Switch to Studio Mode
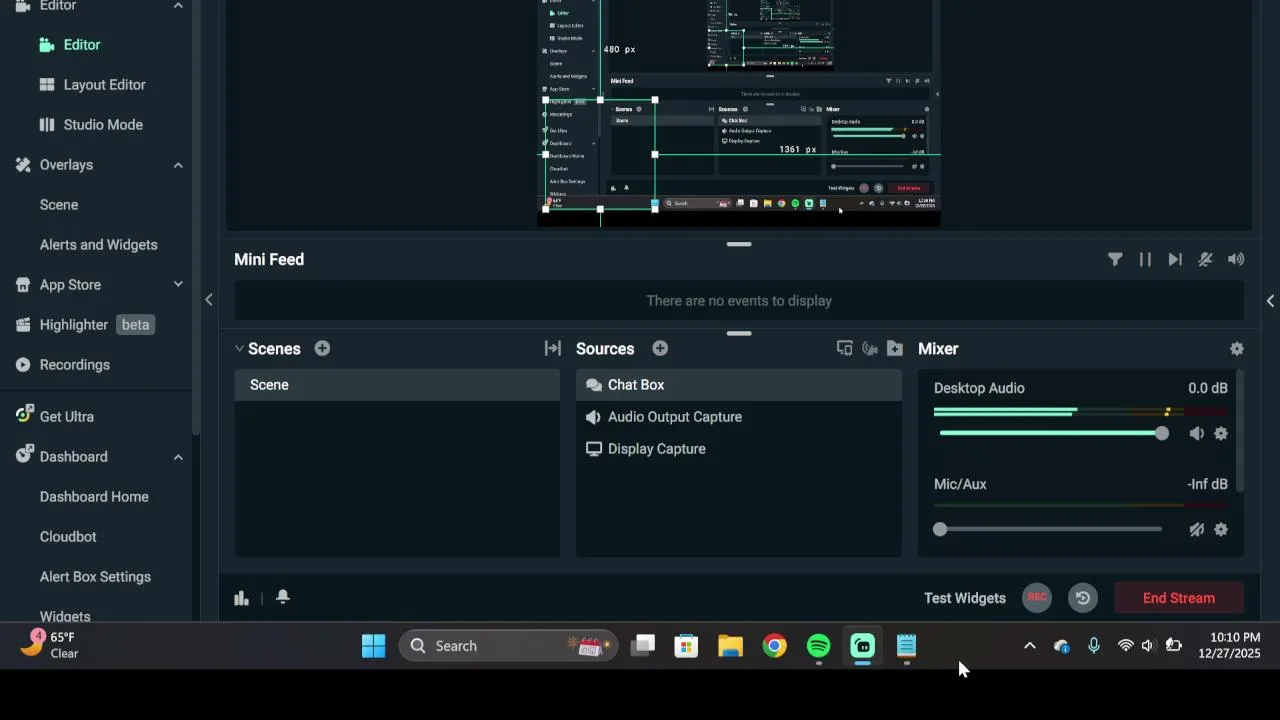 [103, 125]
